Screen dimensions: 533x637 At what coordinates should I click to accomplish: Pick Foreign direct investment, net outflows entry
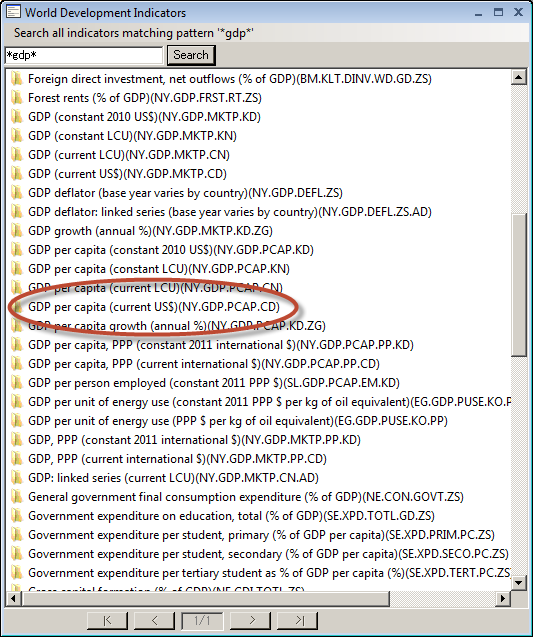click(230, 79)
